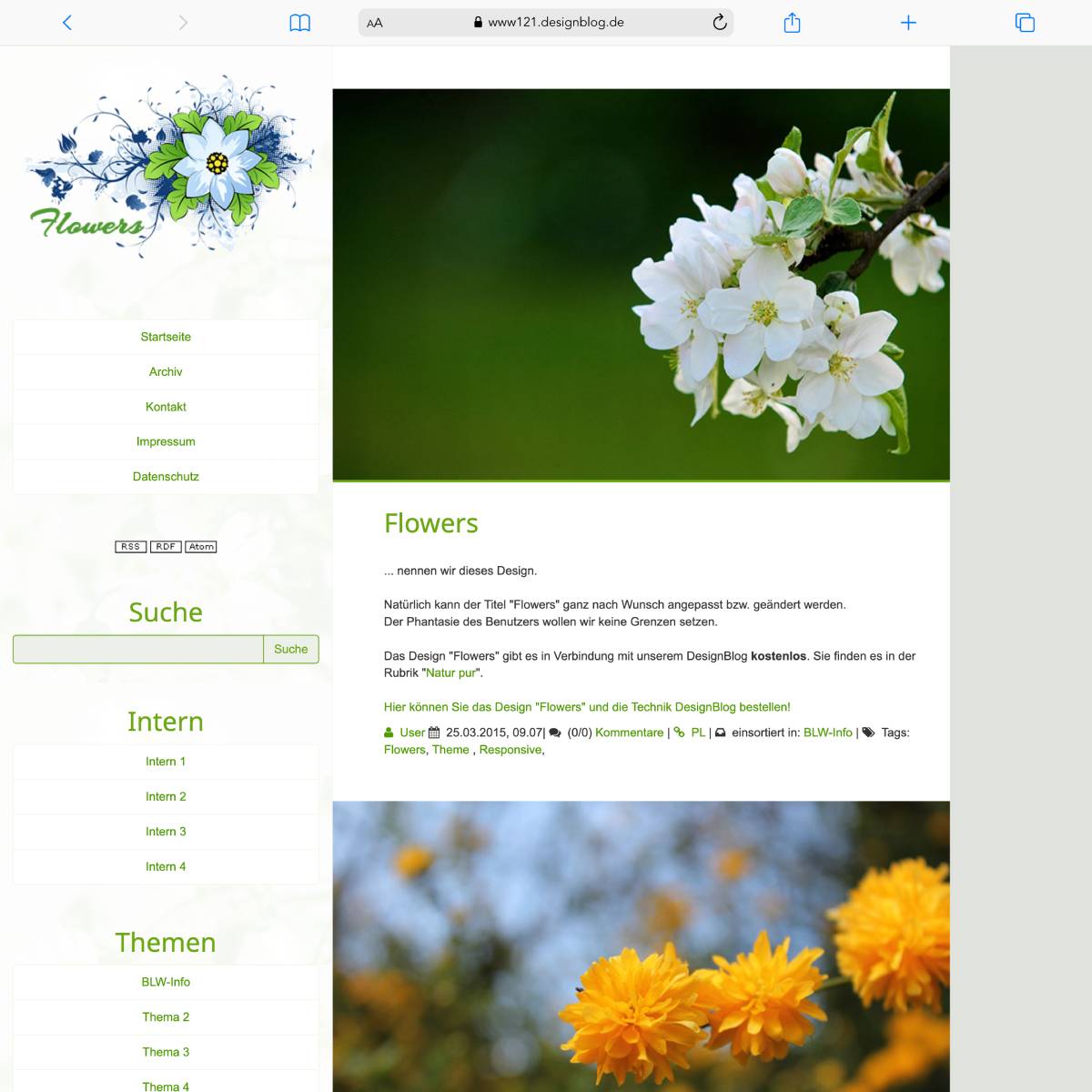
Task: Open page display options via AA icon
Action: coord(373,23)
